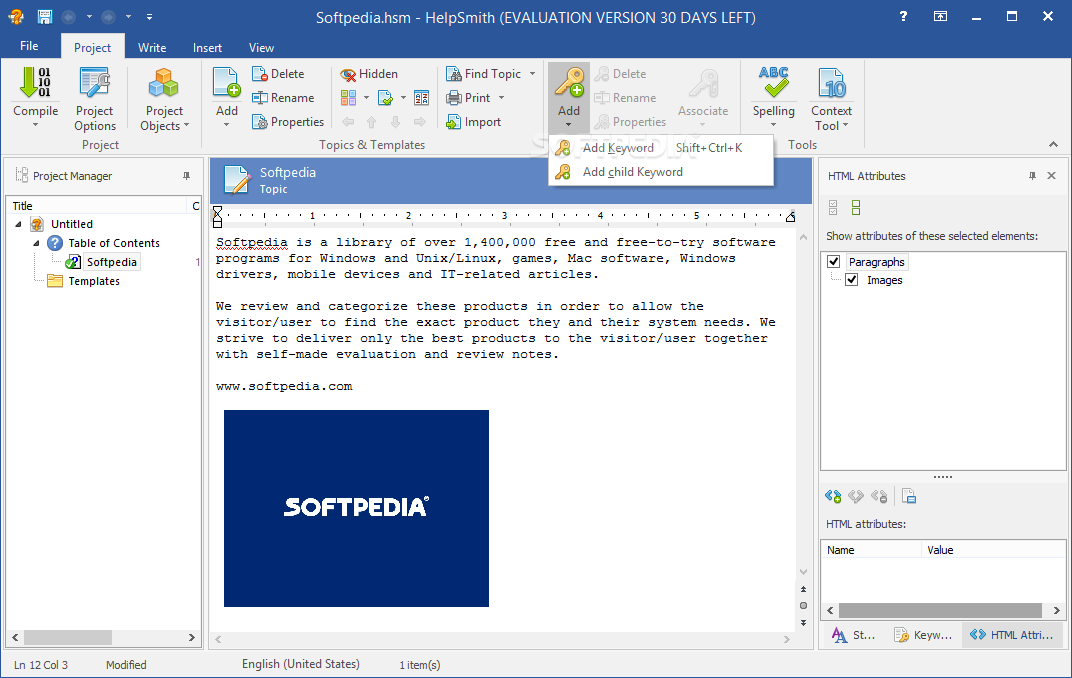Select the Table of Contents item
1072x678 pixels.
[113, 243]
